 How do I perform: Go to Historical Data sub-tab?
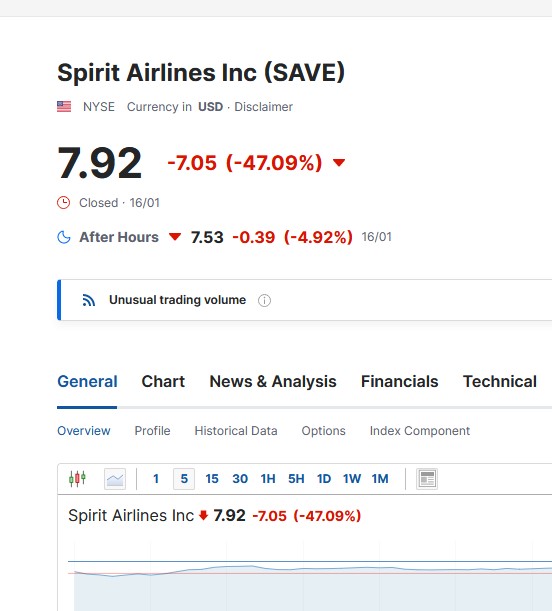[236, 431]
